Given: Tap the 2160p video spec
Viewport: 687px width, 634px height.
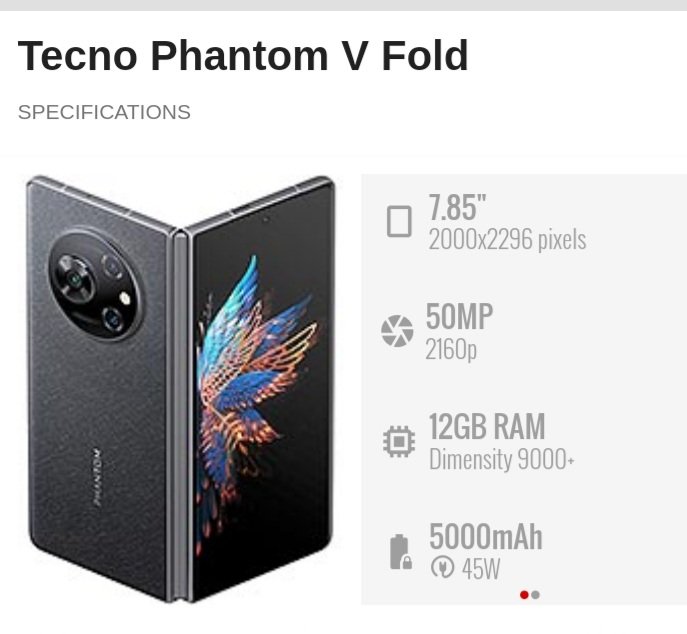Looking at the screenshot, I should (451, 350).
